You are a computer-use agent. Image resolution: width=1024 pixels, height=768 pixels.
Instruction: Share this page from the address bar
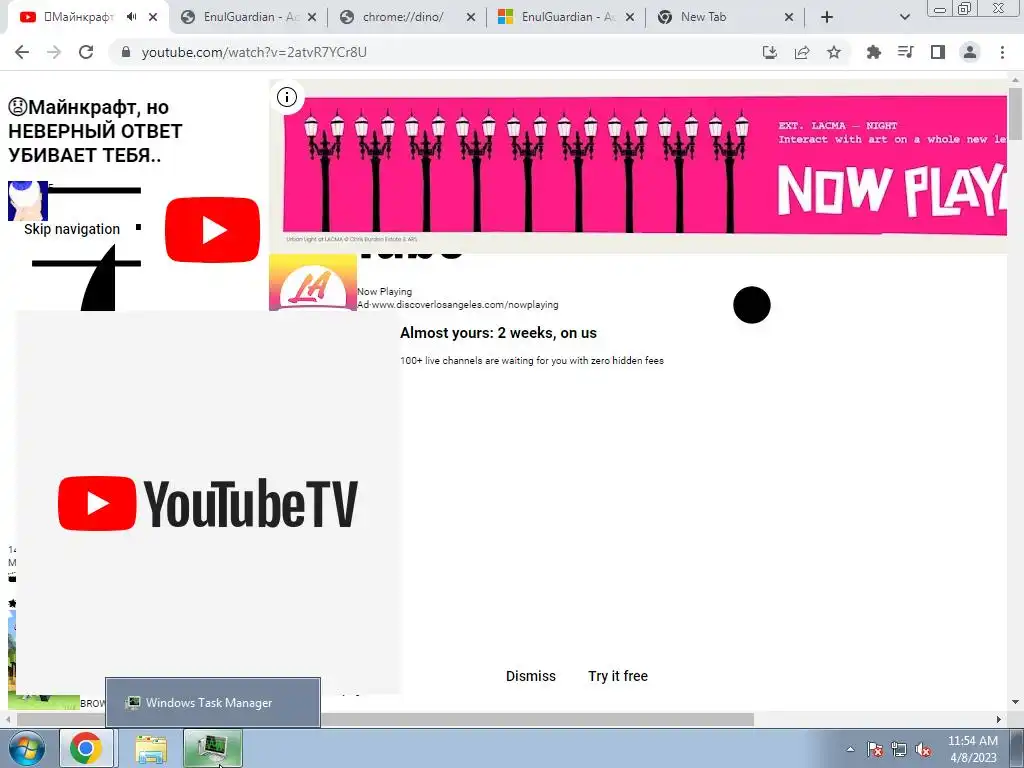point(802,52)
